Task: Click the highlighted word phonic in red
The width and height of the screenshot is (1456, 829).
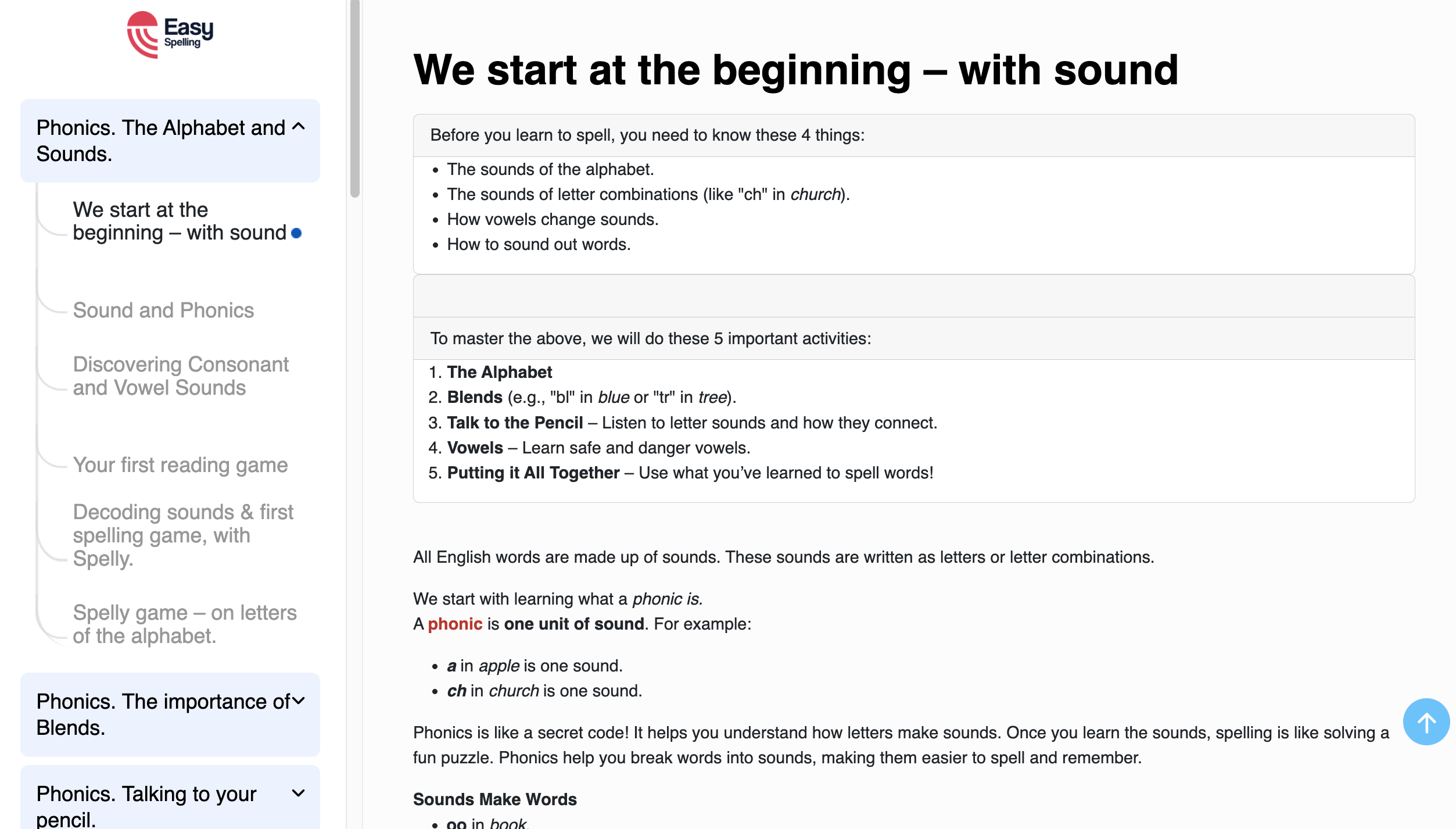Action: pyautogui.click(x=454, y=624)
